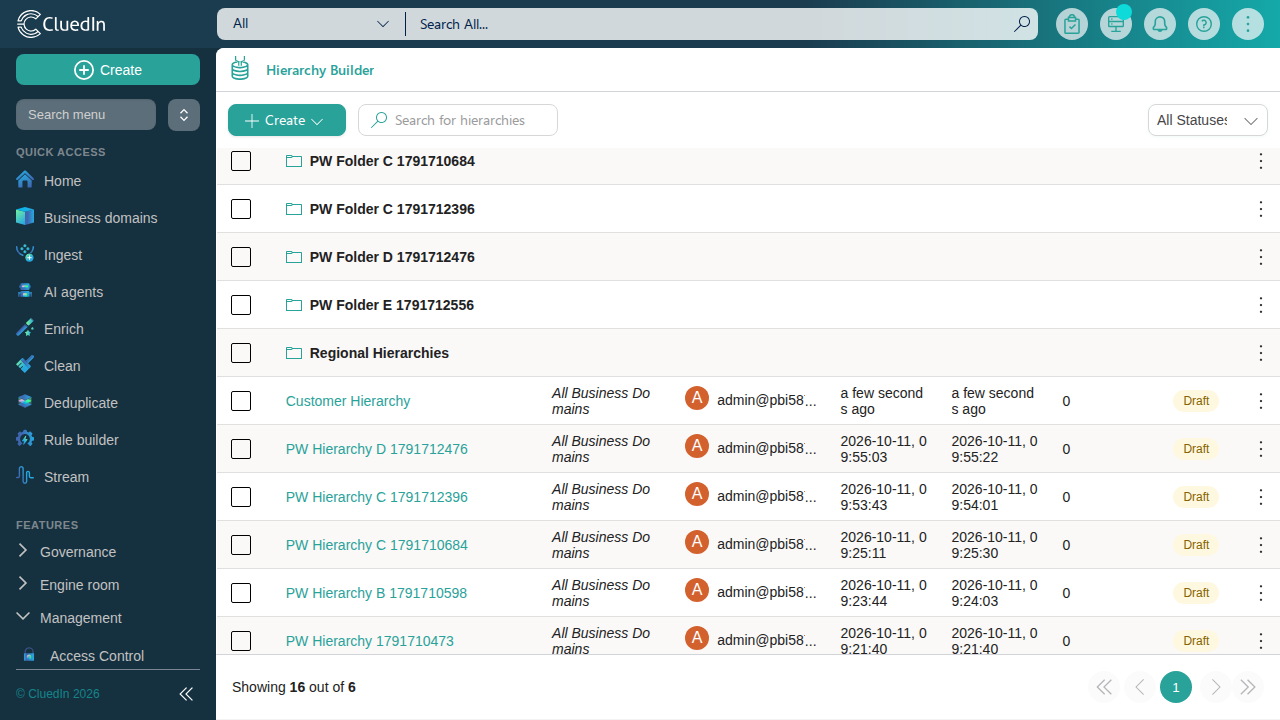Image resolution: width=1280 pixels, height=720 pixels.
Task: Open the All Statuses filter dropdown
Action: coord(1208,120)
